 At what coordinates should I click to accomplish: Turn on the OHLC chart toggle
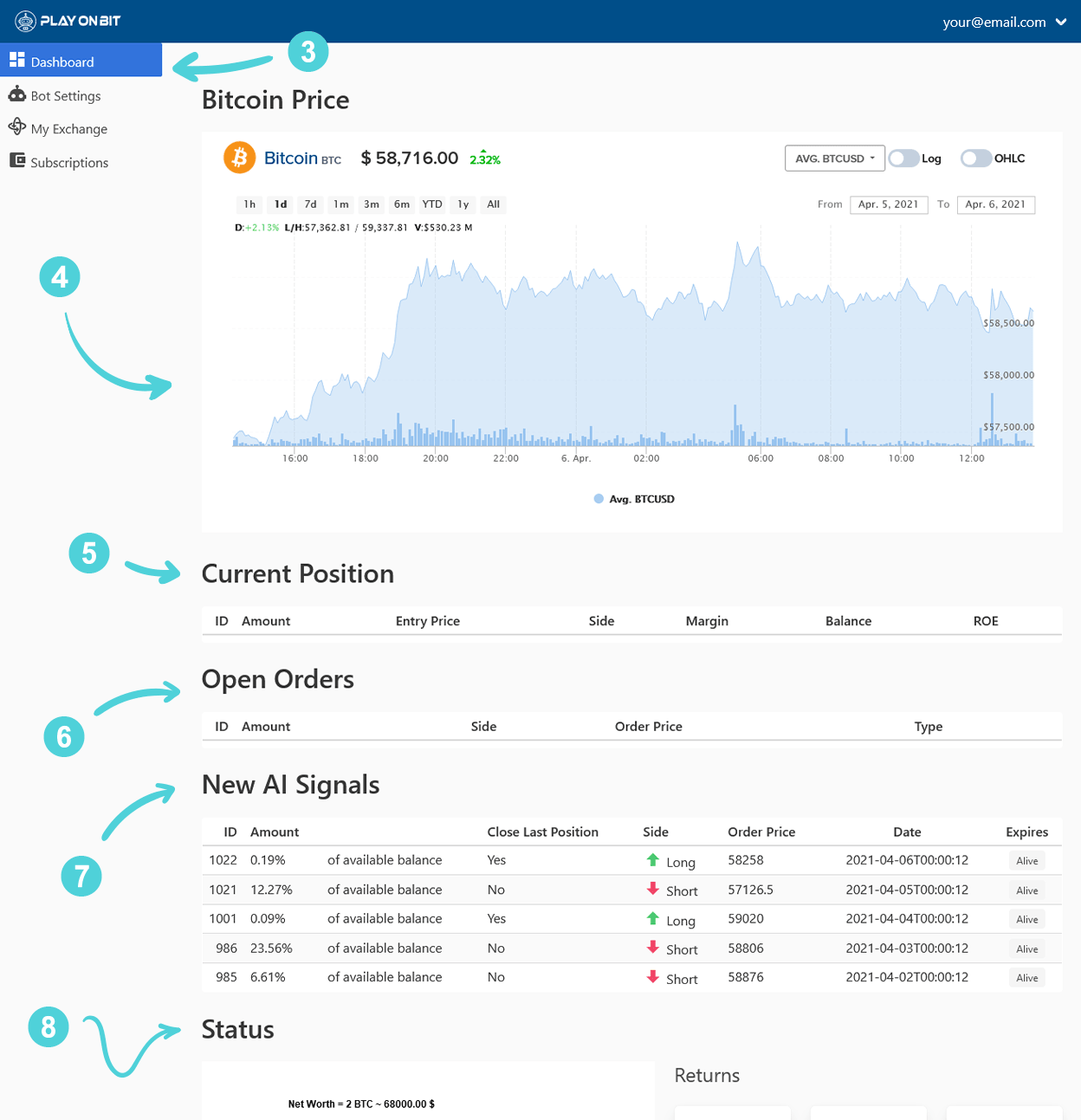(975, 159)
